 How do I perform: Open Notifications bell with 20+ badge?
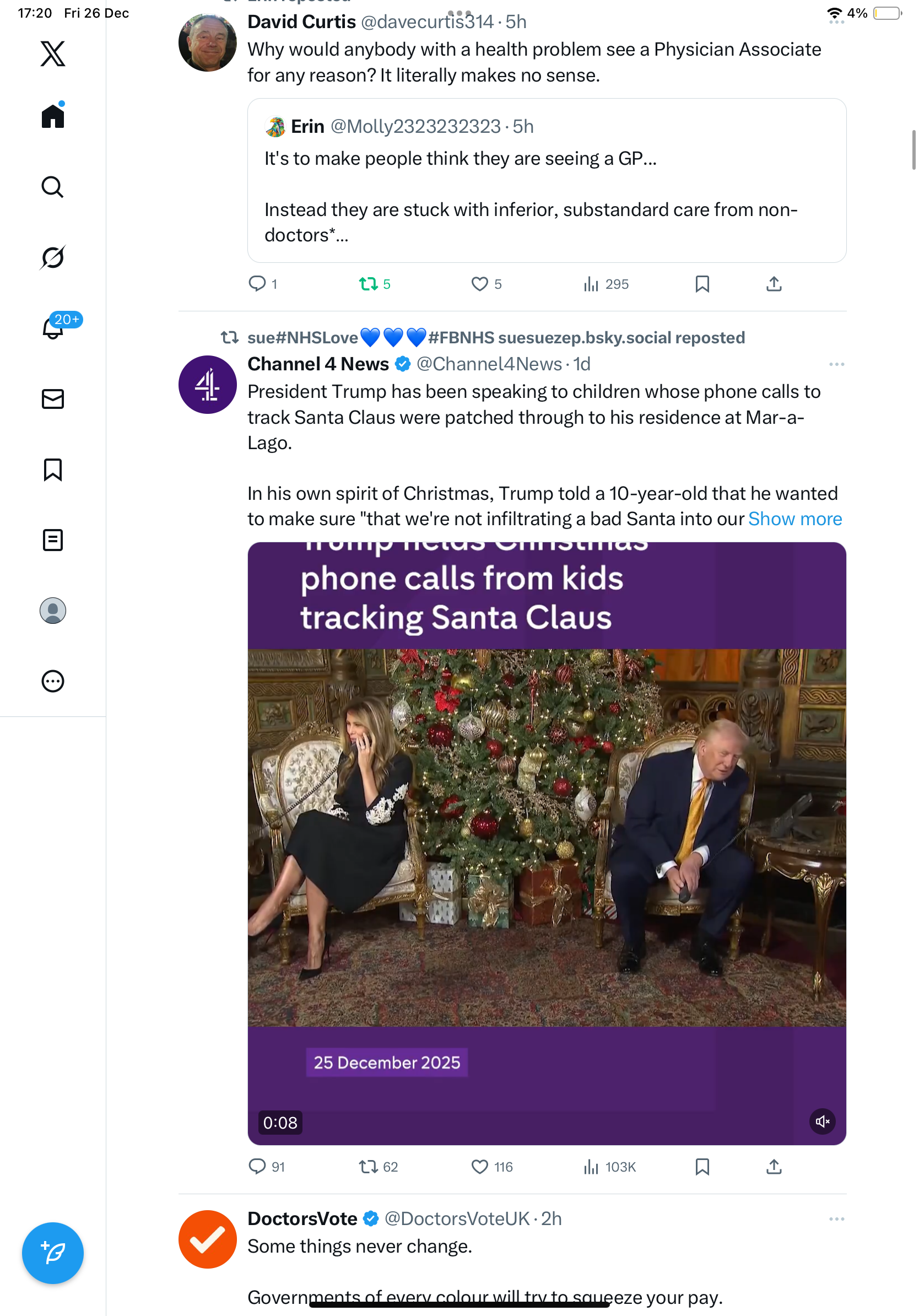click(x=53, y=328)
